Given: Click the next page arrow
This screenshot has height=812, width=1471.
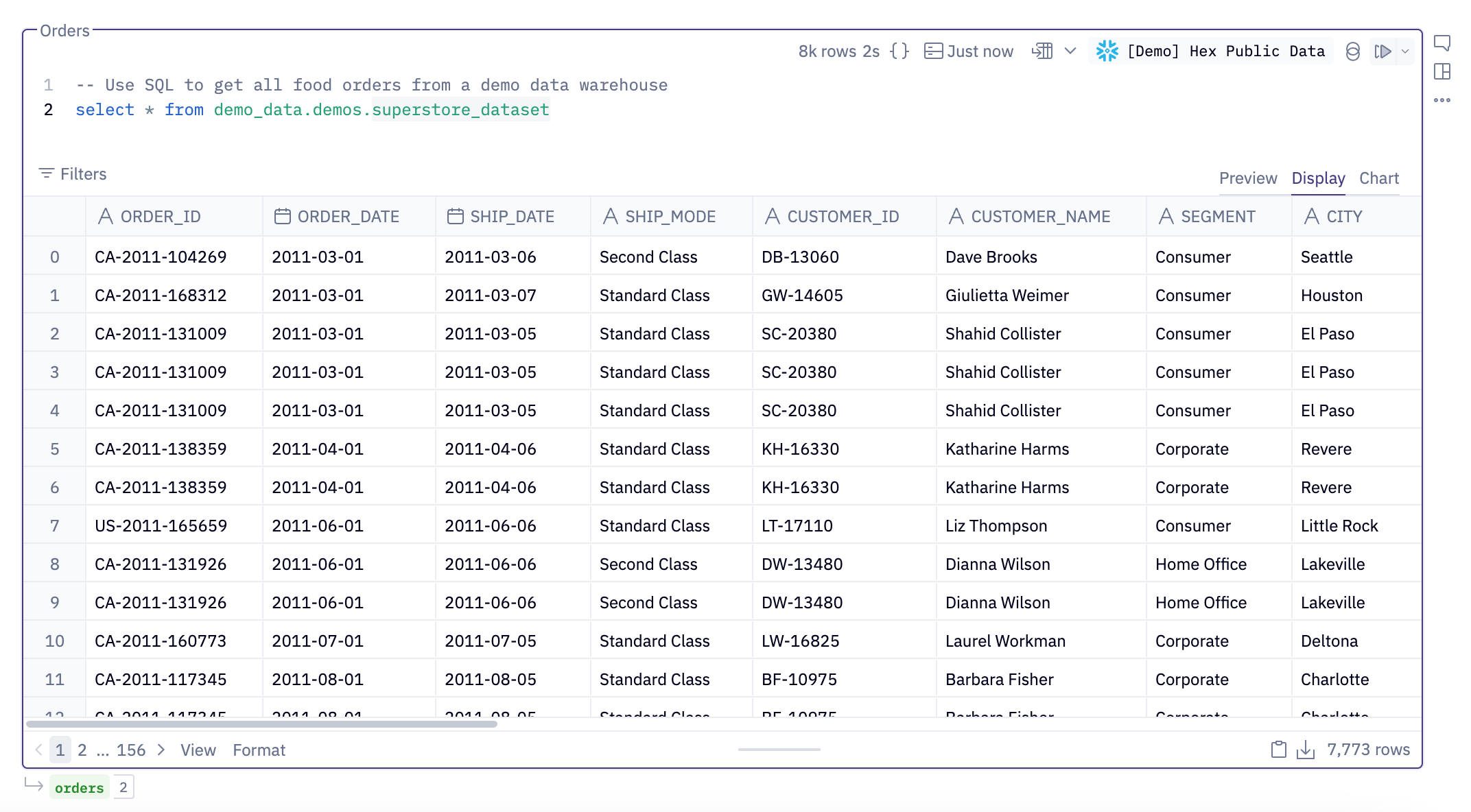Looking at the screenshot, I should pos(161,750).
